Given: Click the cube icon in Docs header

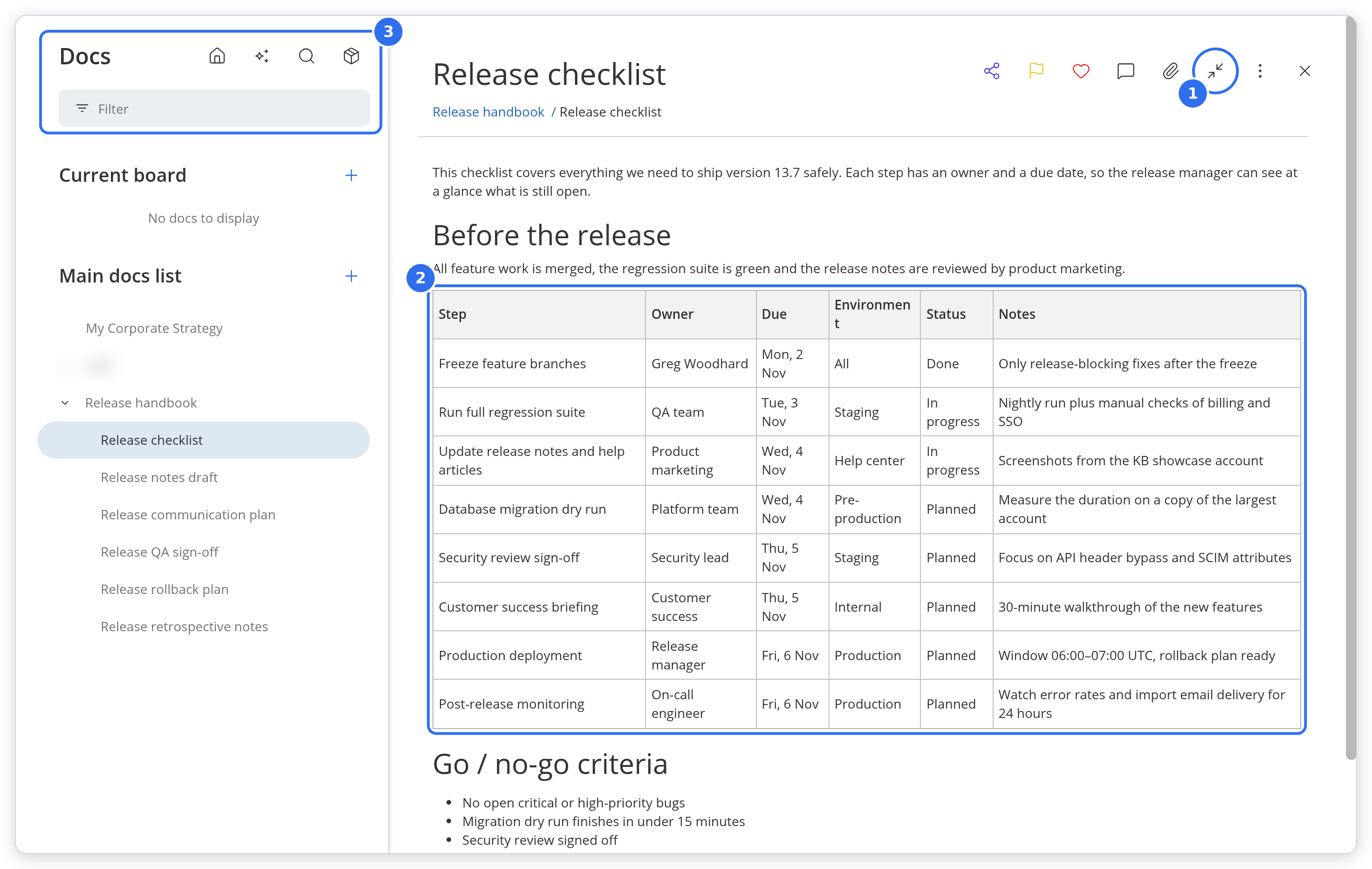Looking at the screenshot, I should [x=351, y=56].
